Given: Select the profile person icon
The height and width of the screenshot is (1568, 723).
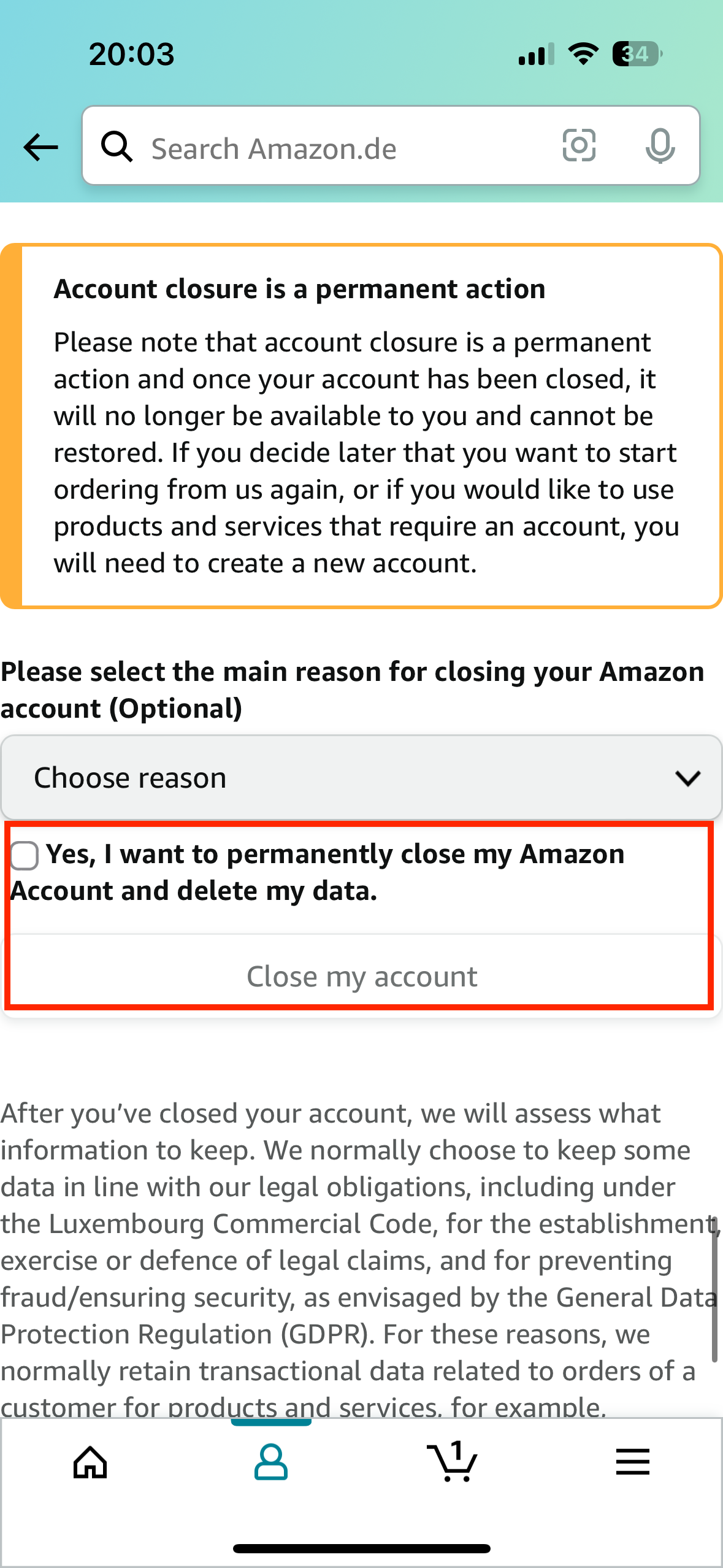Looking at the screenshot, I should click(x=272, y=1462).
